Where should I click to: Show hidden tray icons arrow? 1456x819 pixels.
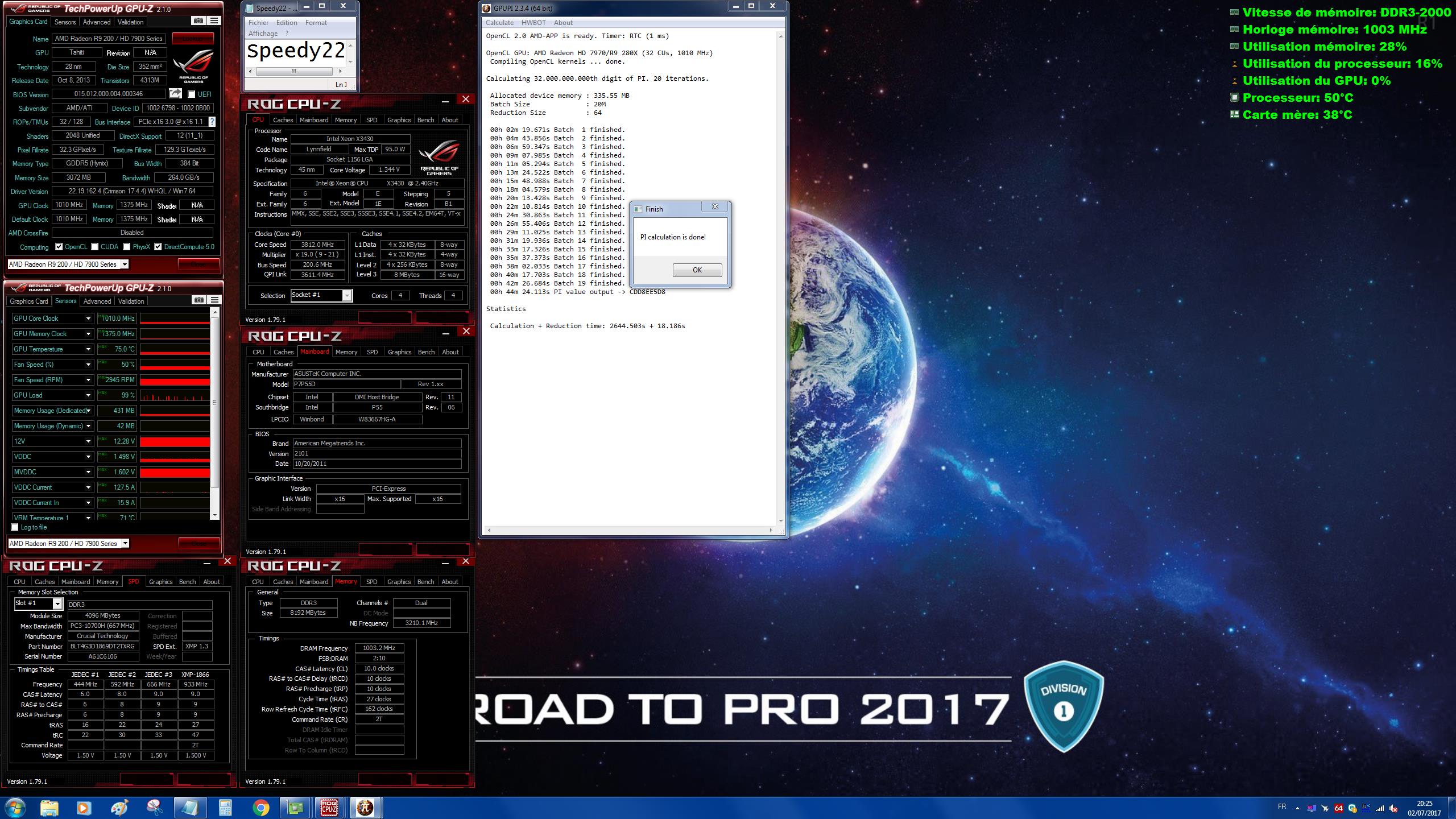(x=1297, y=808)
